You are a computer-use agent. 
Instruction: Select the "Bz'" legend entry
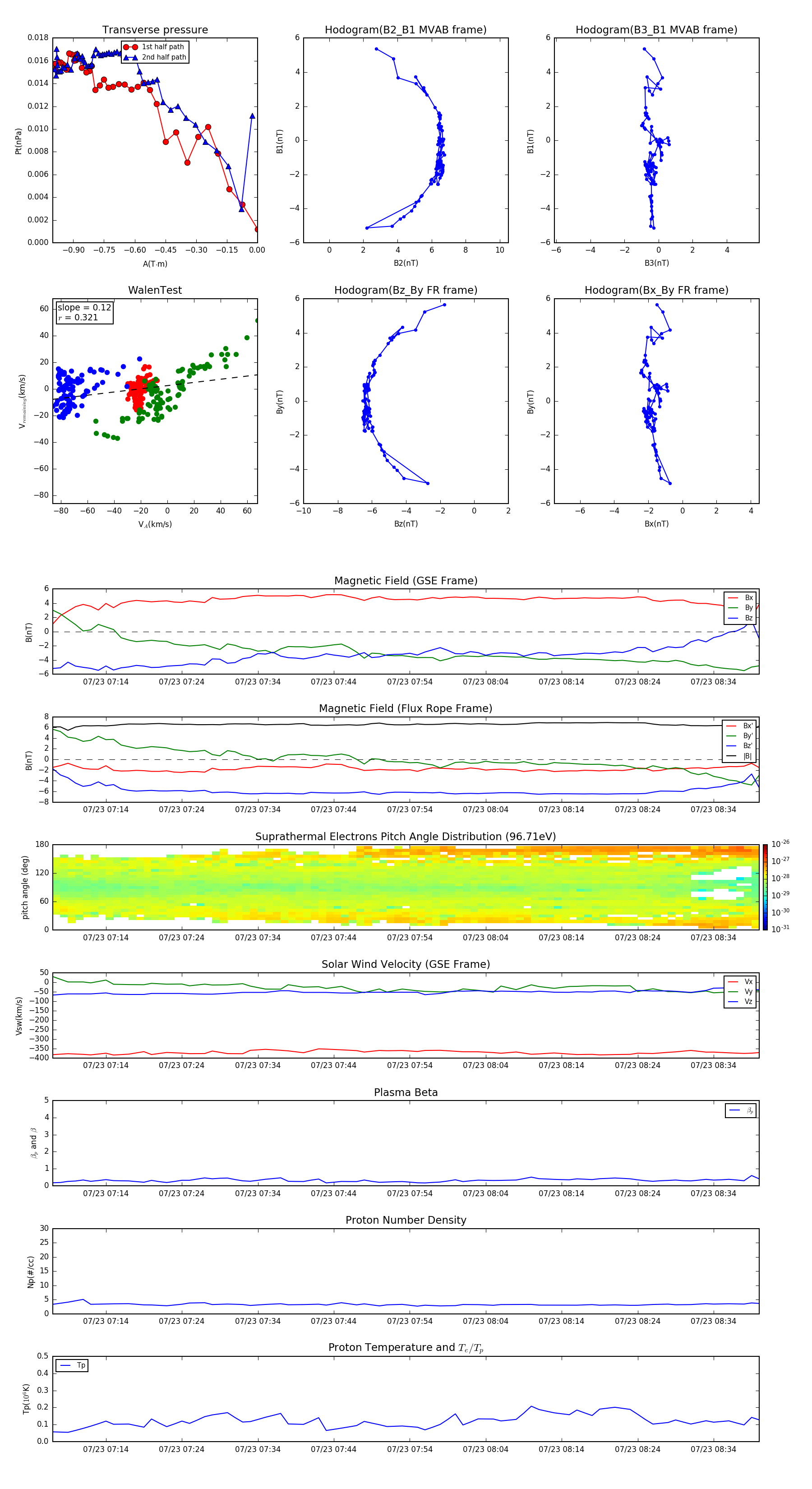tap(739, 746)
